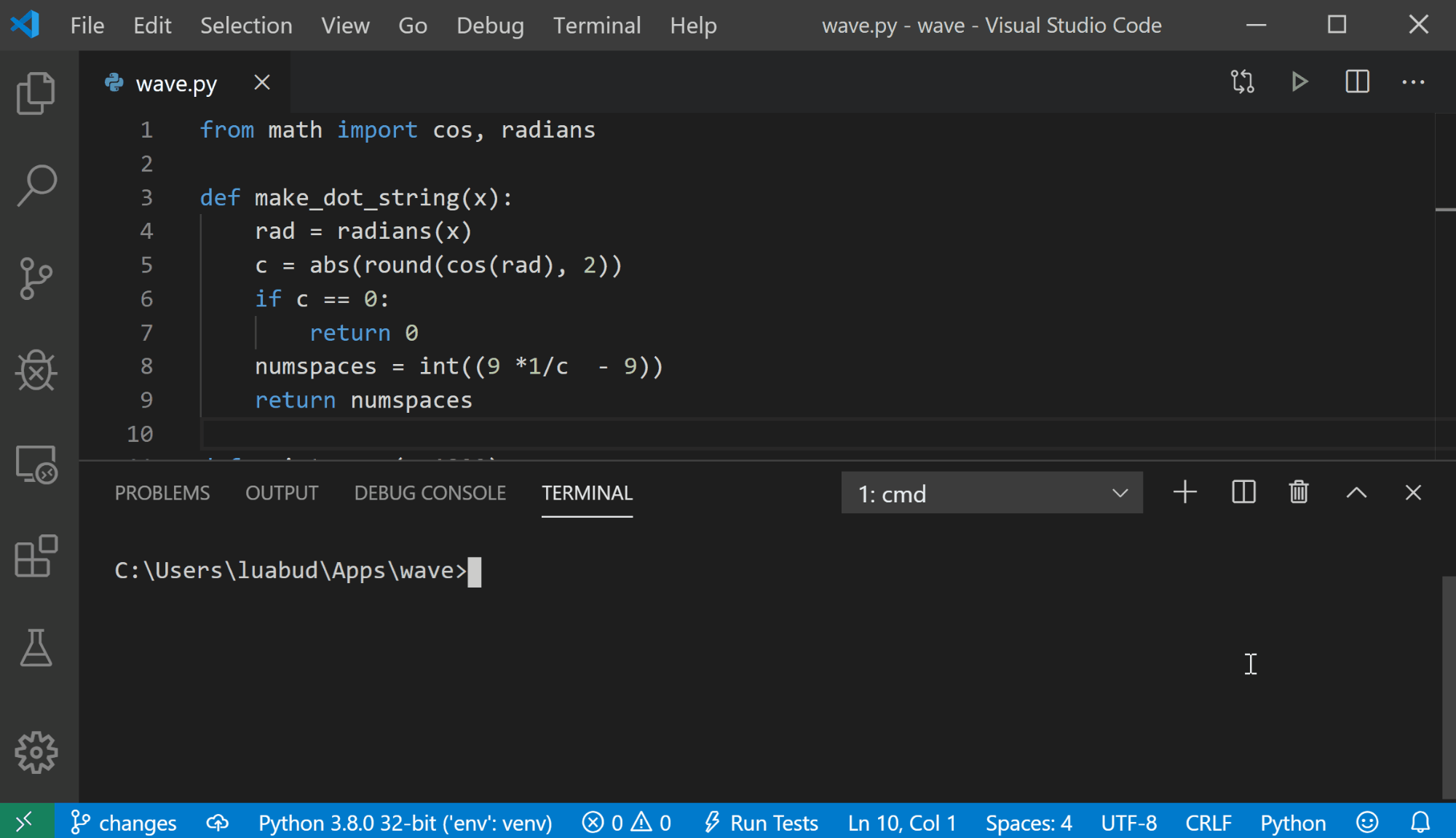Select the Split Editor icon
The image size is (1456, 838).
[x=1357, y=82]
